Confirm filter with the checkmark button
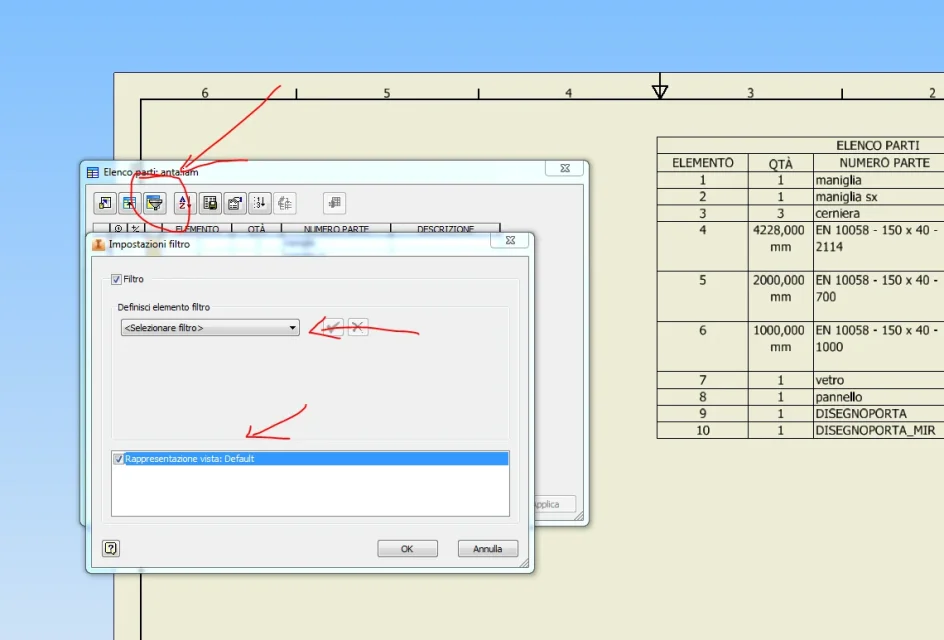The width and height of the screenshot is (944, 640). [x=333, y=327]
